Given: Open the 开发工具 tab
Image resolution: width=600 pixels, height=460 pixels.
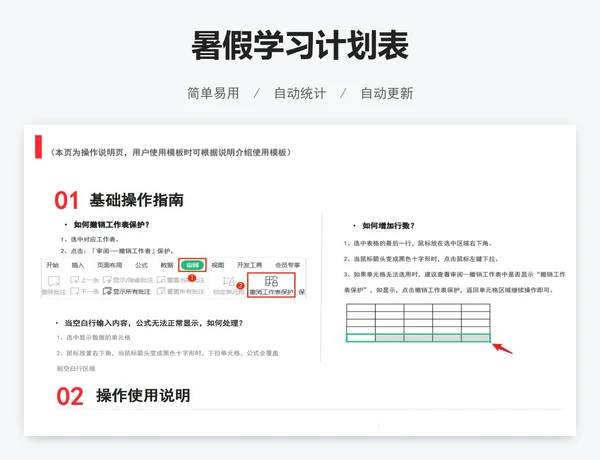Looking at the screenshot, I should [249, 265].
